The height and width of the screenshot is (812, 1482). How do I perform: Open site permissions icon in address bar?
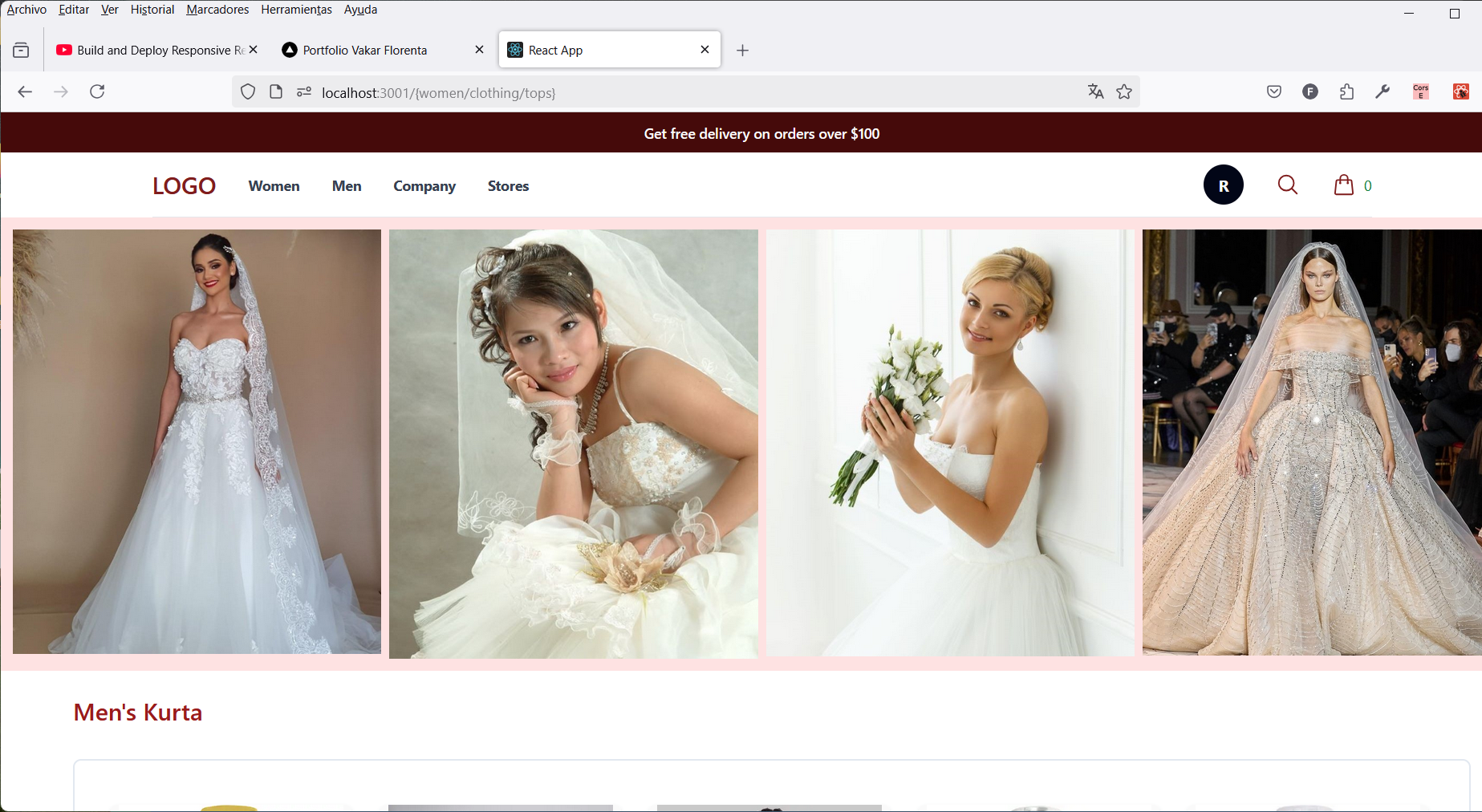click(304, 92)
